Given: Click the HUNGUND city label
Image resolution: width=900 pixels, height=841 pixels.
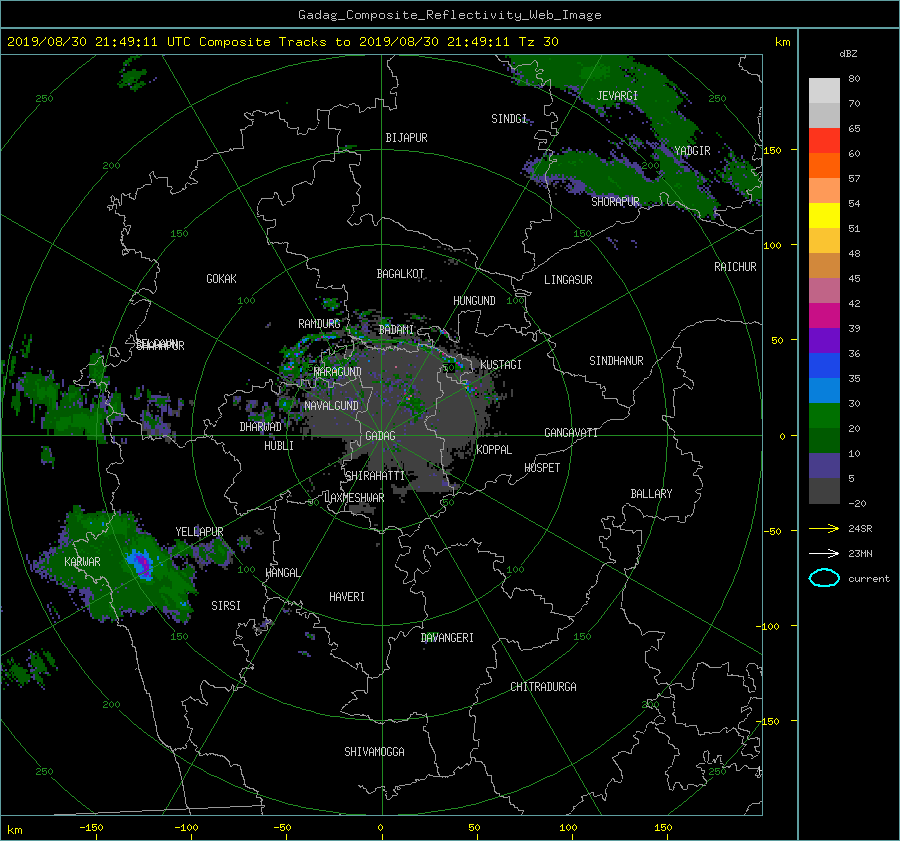Looking at the screenshot, I should tap(474, 301).
